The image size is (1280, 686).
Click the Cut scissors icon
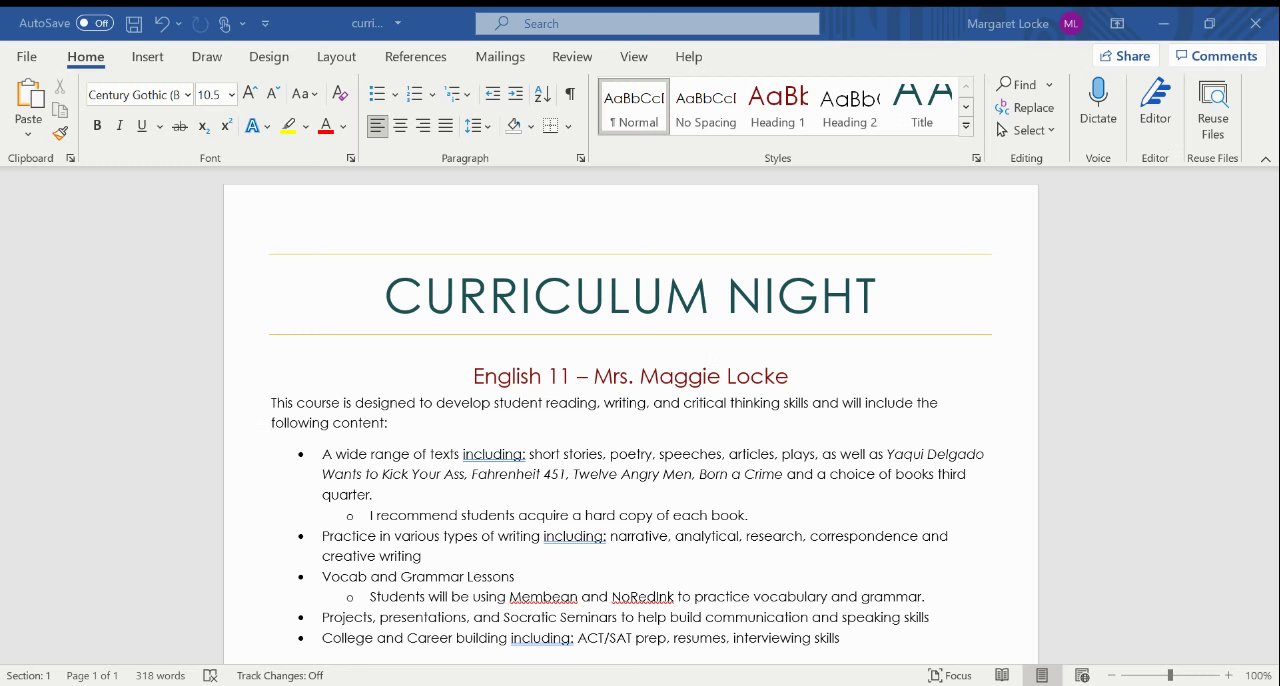click(x=60, y=87)
